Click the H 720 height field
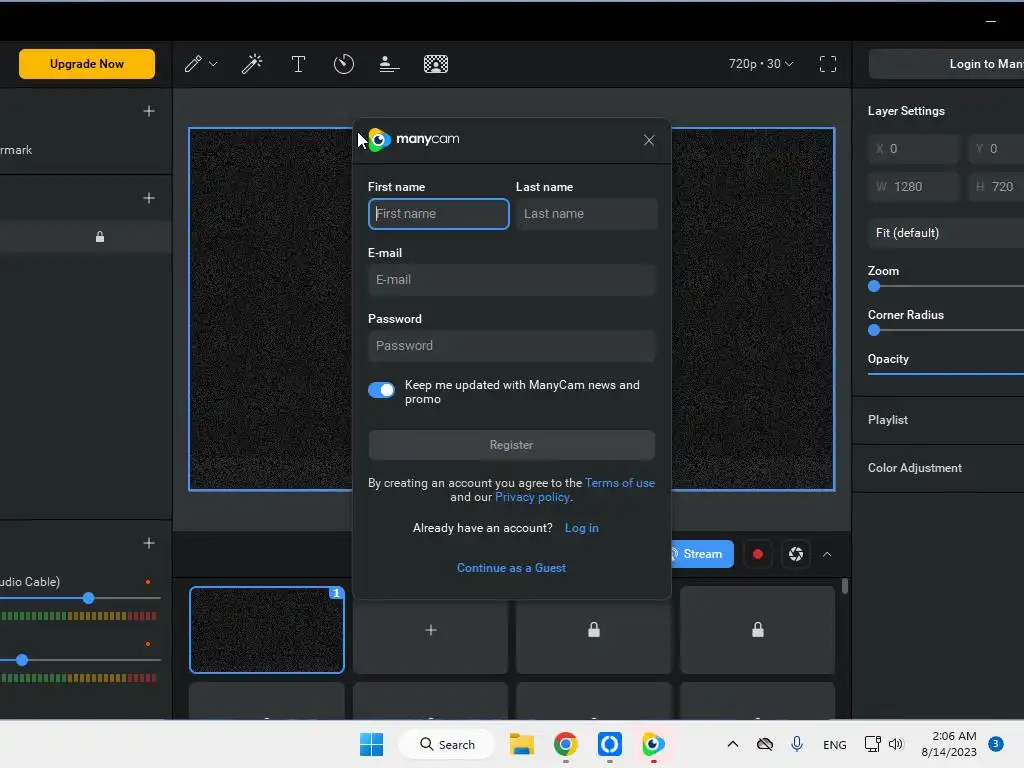 pyautogui.click(x=996, y=187)
